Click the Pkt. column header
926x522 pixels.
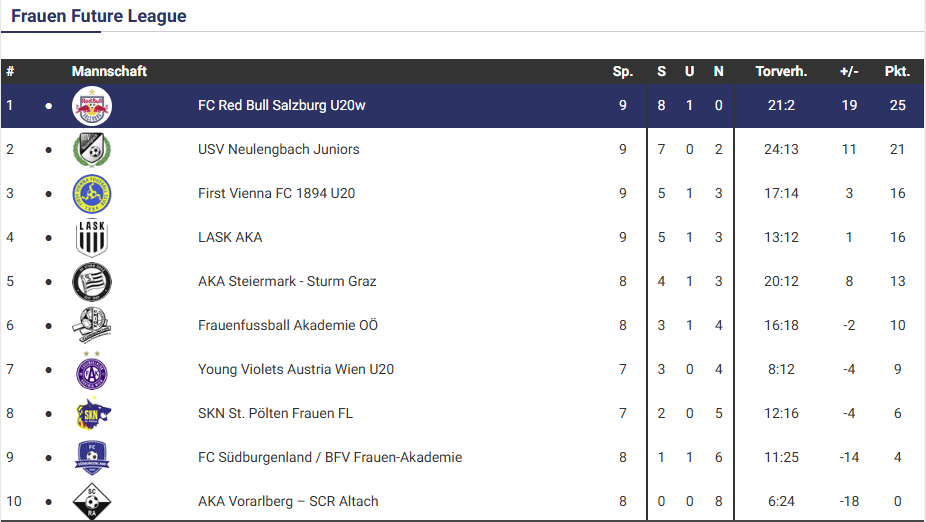(897, 72)
